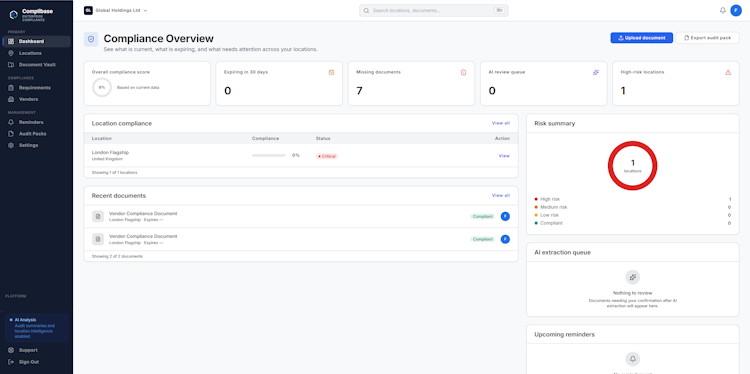This screenshot has height=374, width=750.
Task: Click the Audit Packs file icon
Action: click(11, 134)
